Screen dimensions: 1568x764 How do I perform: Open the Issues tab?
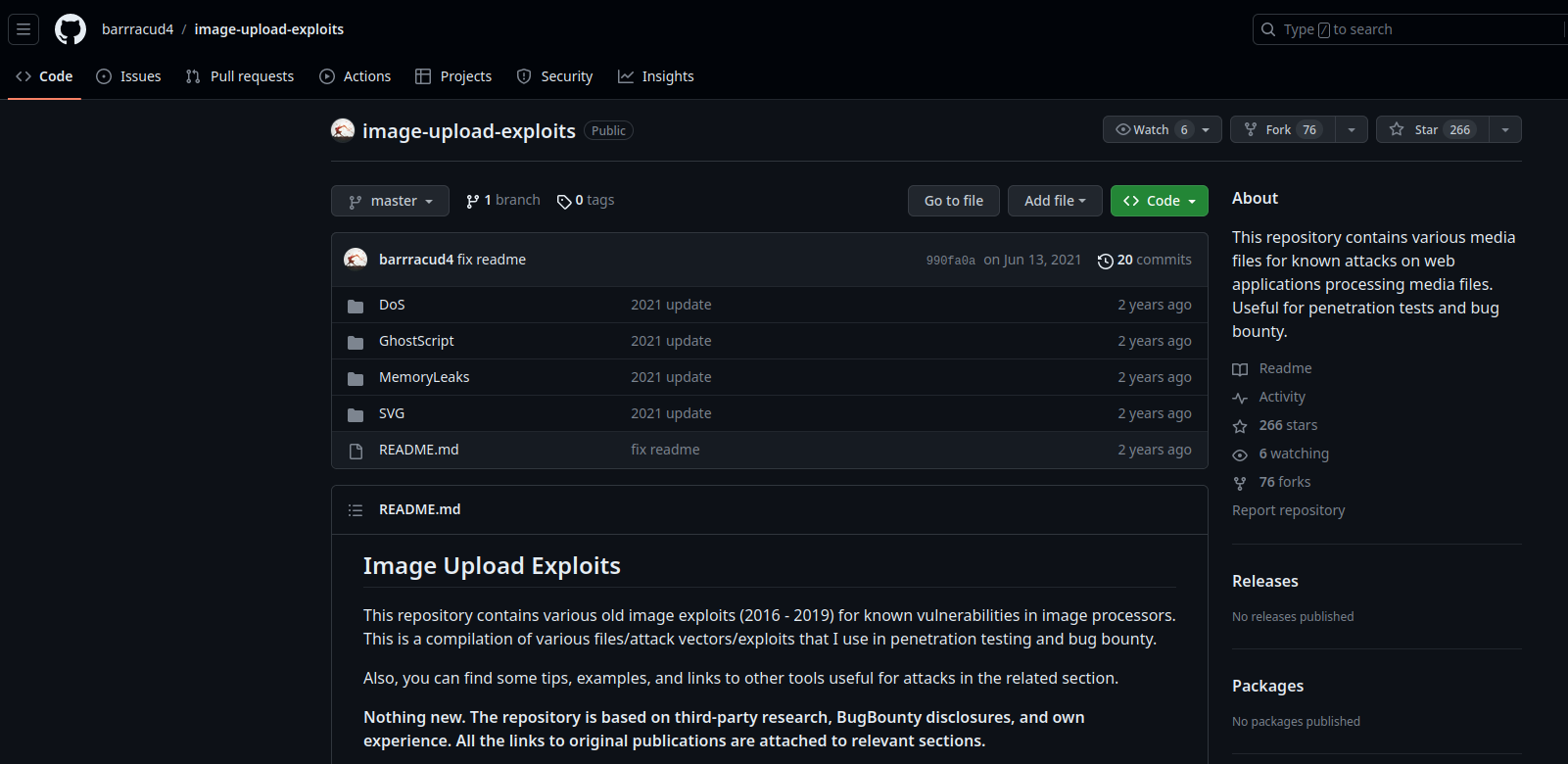[x=128, y=76]
